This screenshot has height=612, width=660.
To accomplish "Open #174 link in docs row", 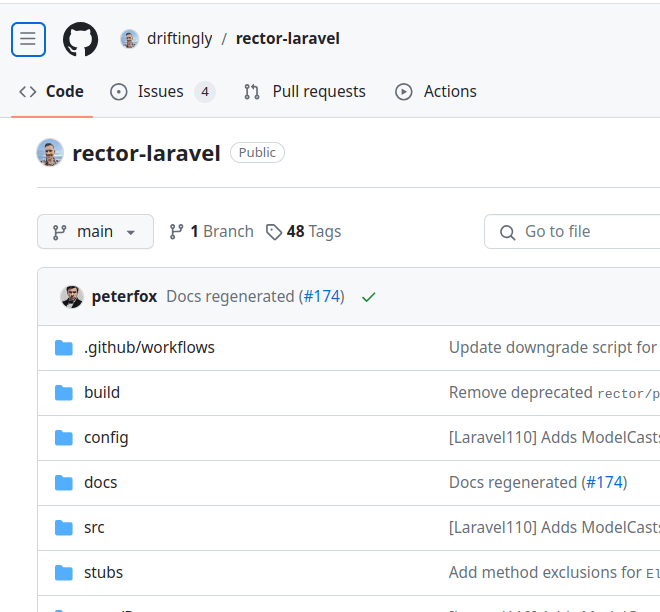I will [x=604, y=483].
